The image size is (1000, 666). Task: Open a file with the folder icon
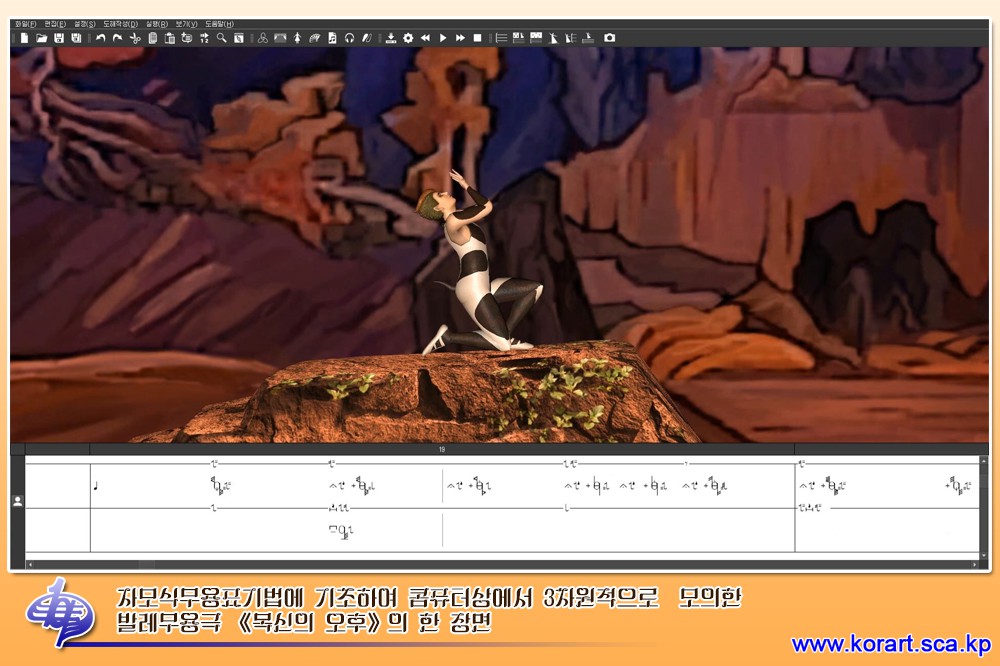tap(41, 38)
